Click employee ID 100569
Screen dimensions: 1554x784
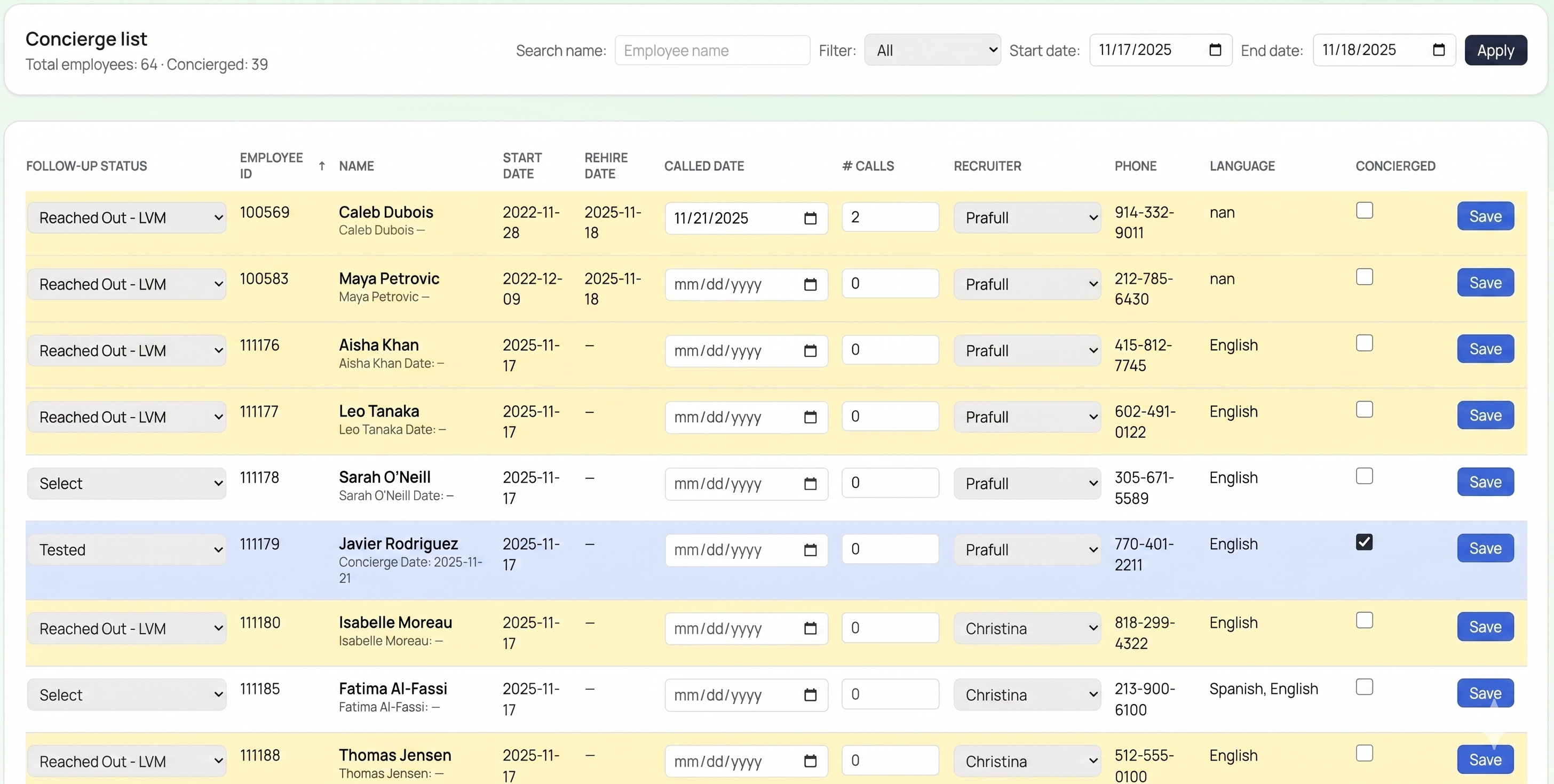coord(264,212)
